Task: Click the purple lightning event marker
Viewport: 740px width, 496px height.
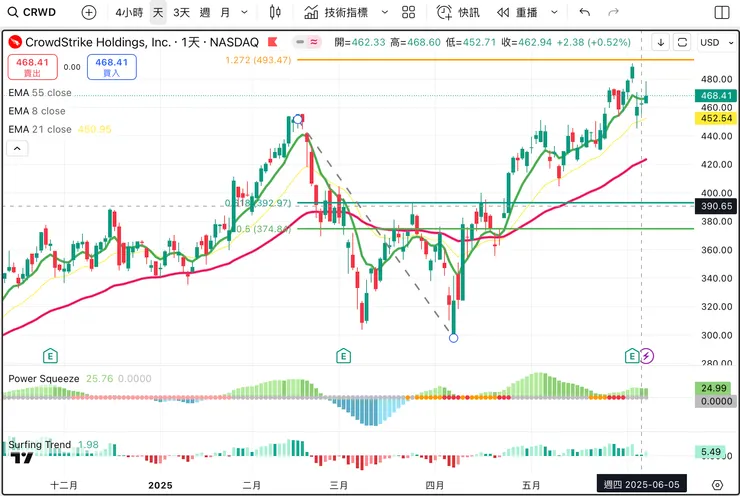Action: click(647, 356)
